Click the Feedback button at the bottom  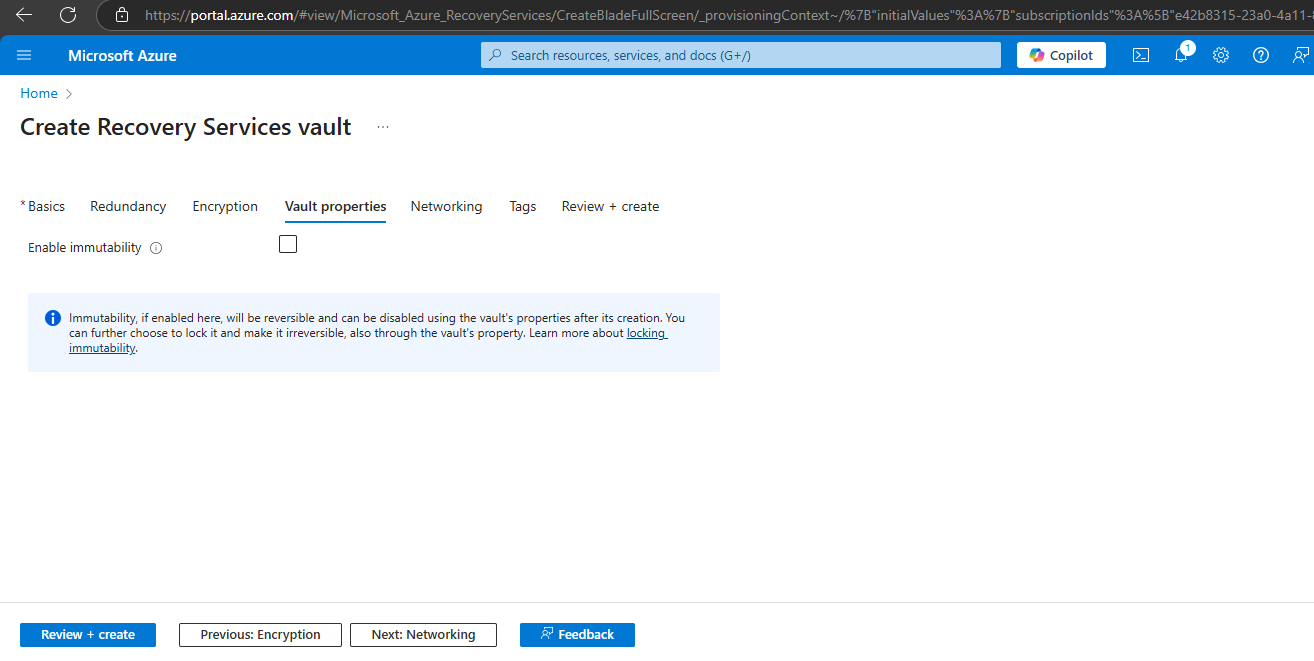(577, 635)
